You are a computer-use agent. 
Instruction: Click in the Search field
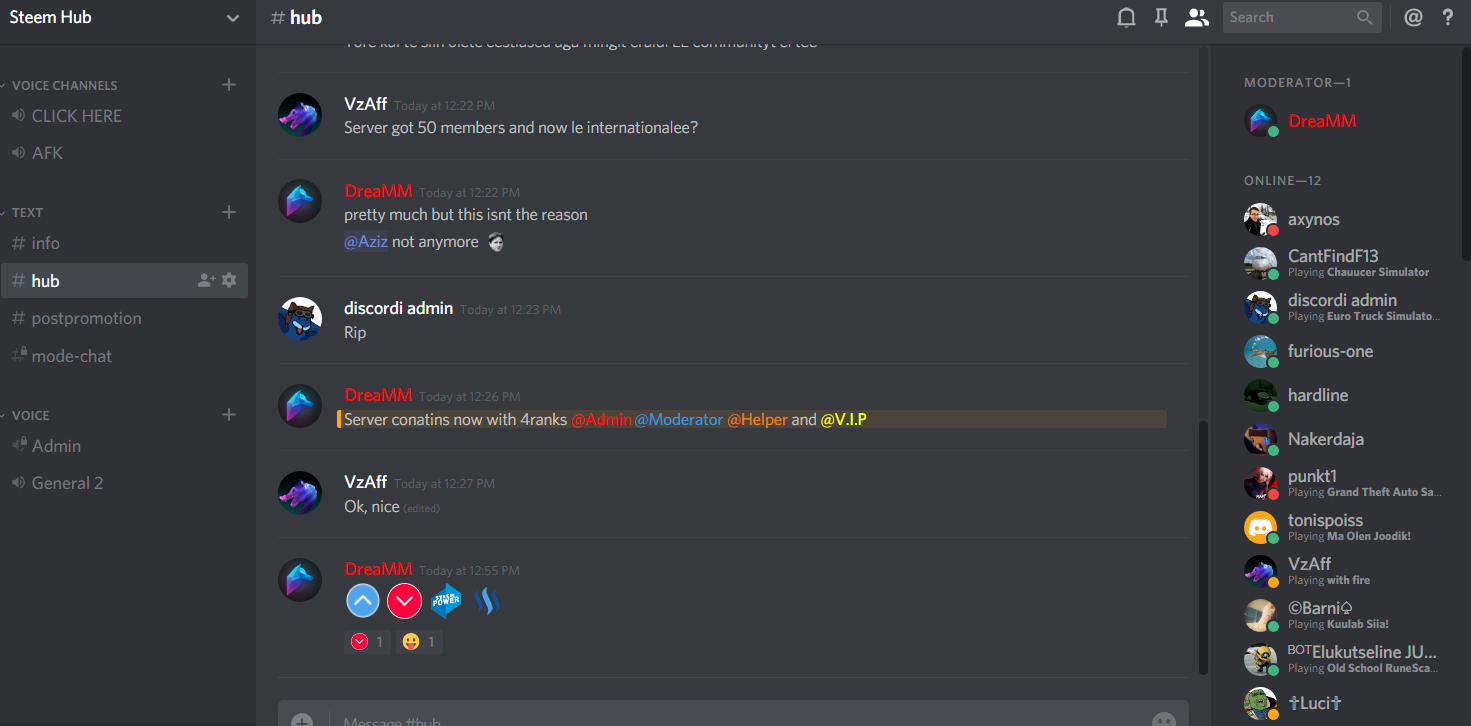(1290, 17)
